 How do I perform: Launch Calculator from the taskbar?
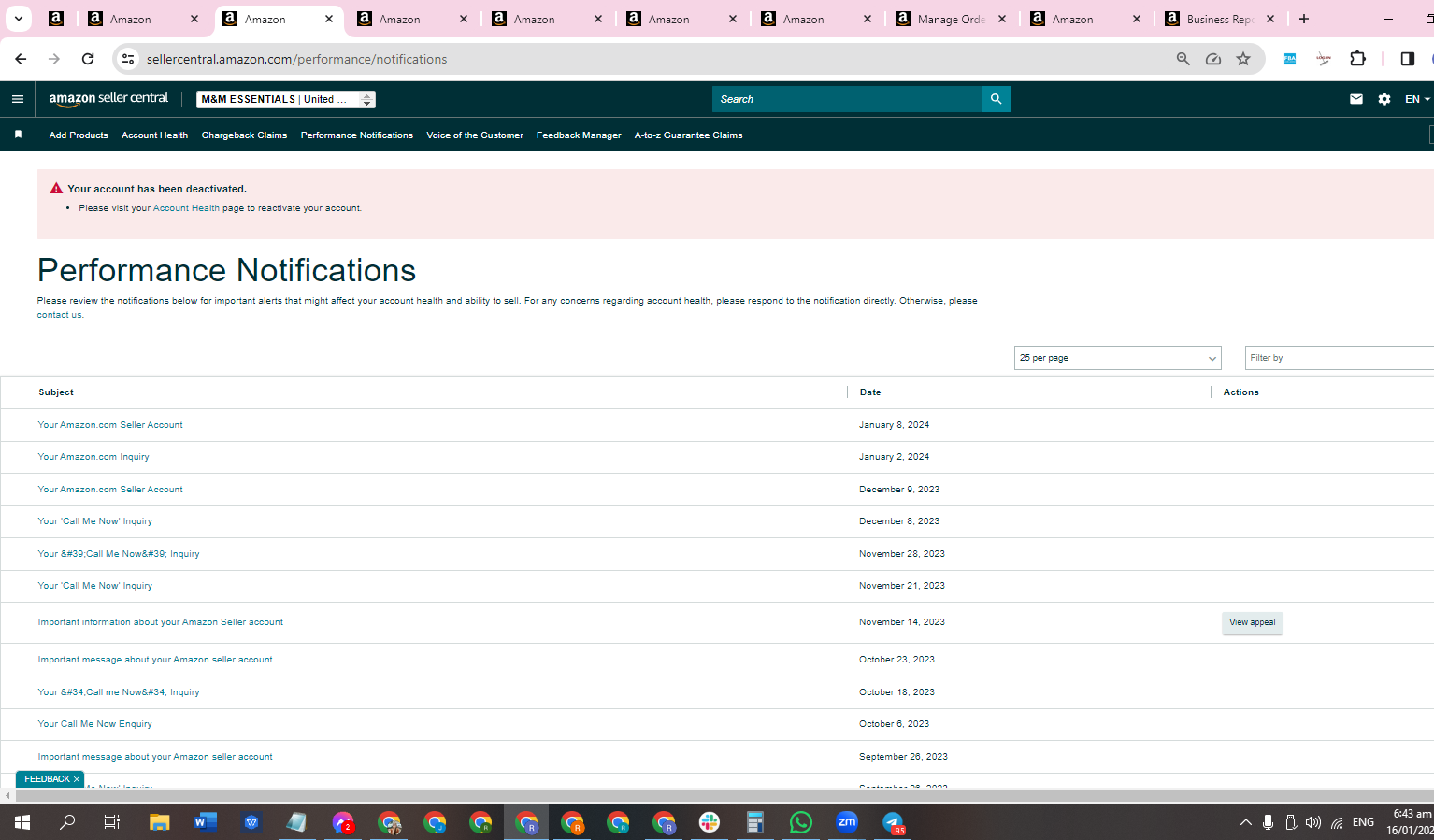tap(755, 822)
